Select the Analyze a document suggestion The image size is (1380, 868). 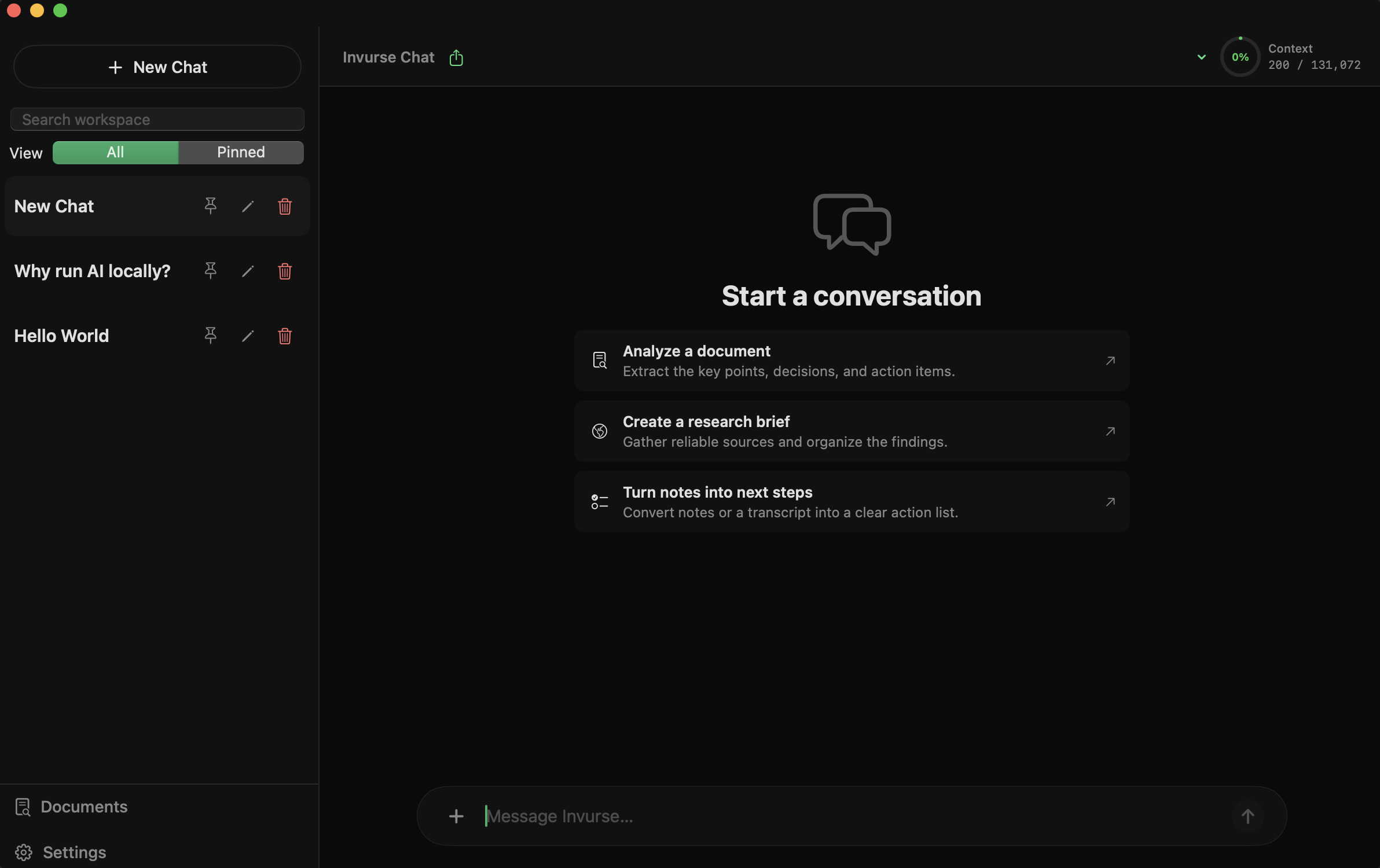pyautogui.click(x=852, y=361)
